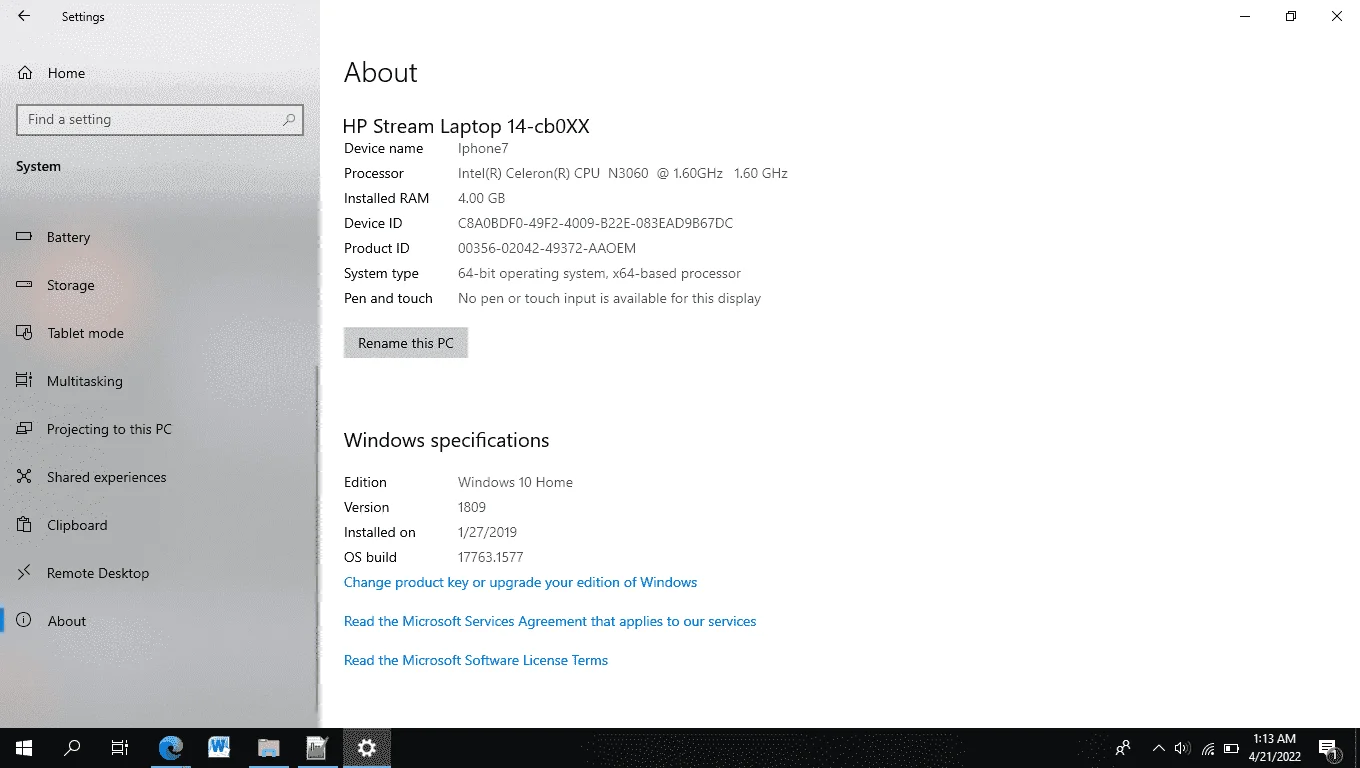
Task: Open the Microsoft Software License Terms link
Action: pos(476,660)
